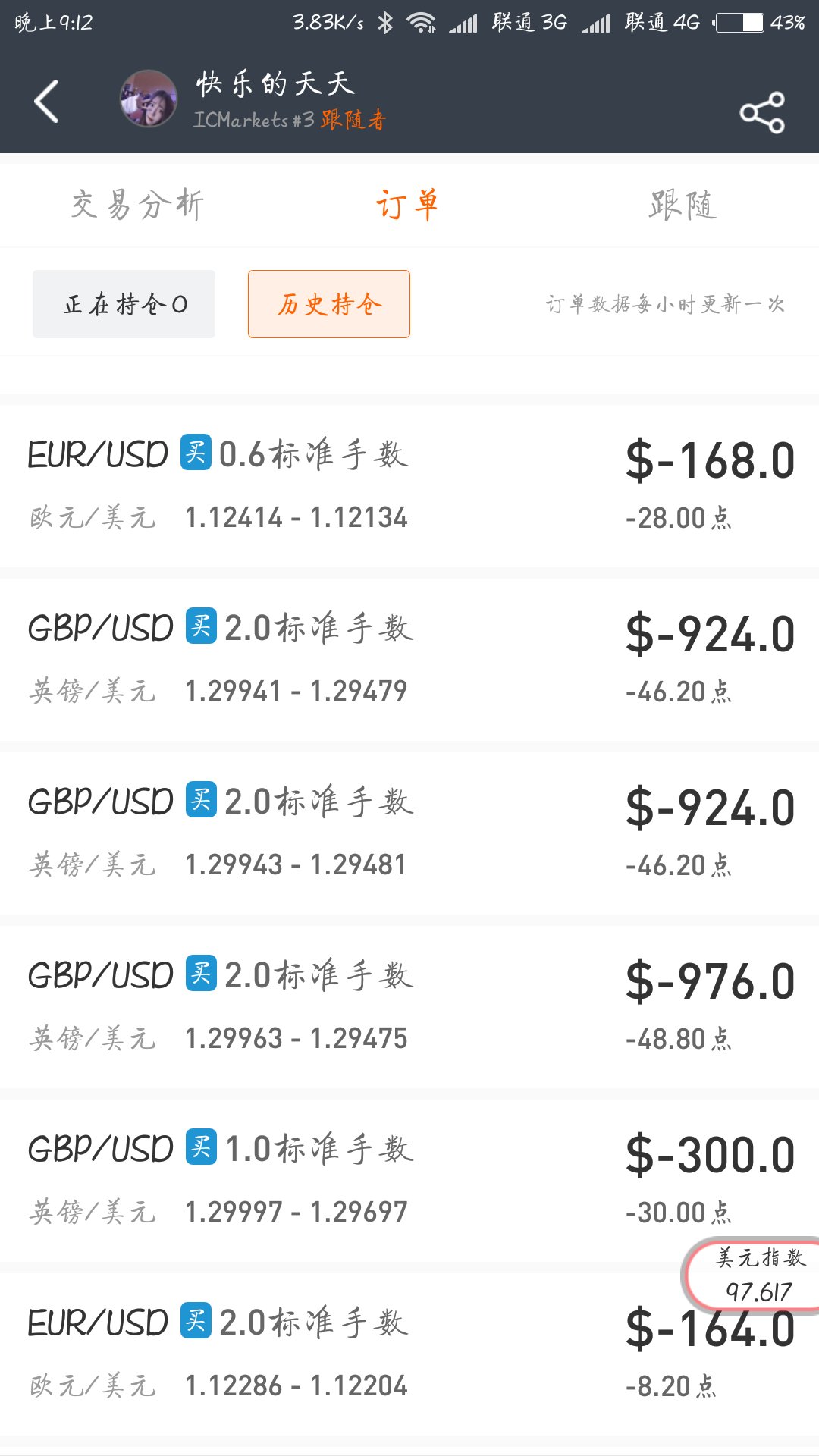The height and width of the screenshot is (1456, 819).
Task: Tap 快乐的天天 username in header
Action: coord(276,83)
